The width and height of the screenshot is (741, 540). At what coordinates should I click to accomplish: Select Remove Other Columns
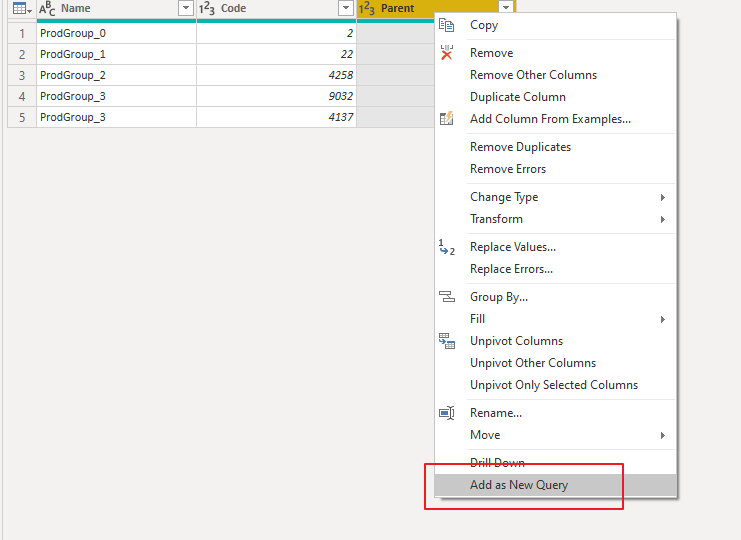click(x=556, y=75)
